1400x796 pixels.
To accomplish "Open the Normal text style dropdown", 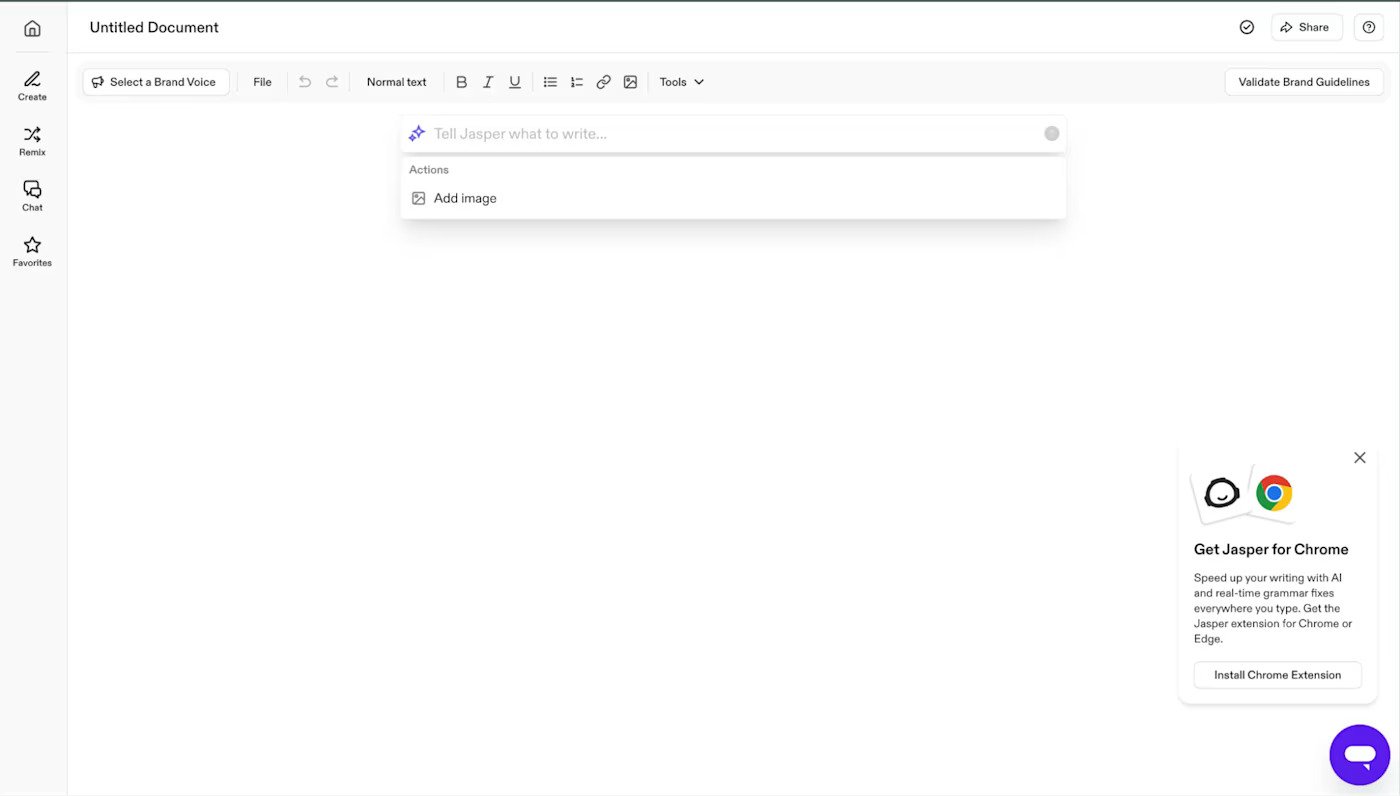I will [396, 81].
